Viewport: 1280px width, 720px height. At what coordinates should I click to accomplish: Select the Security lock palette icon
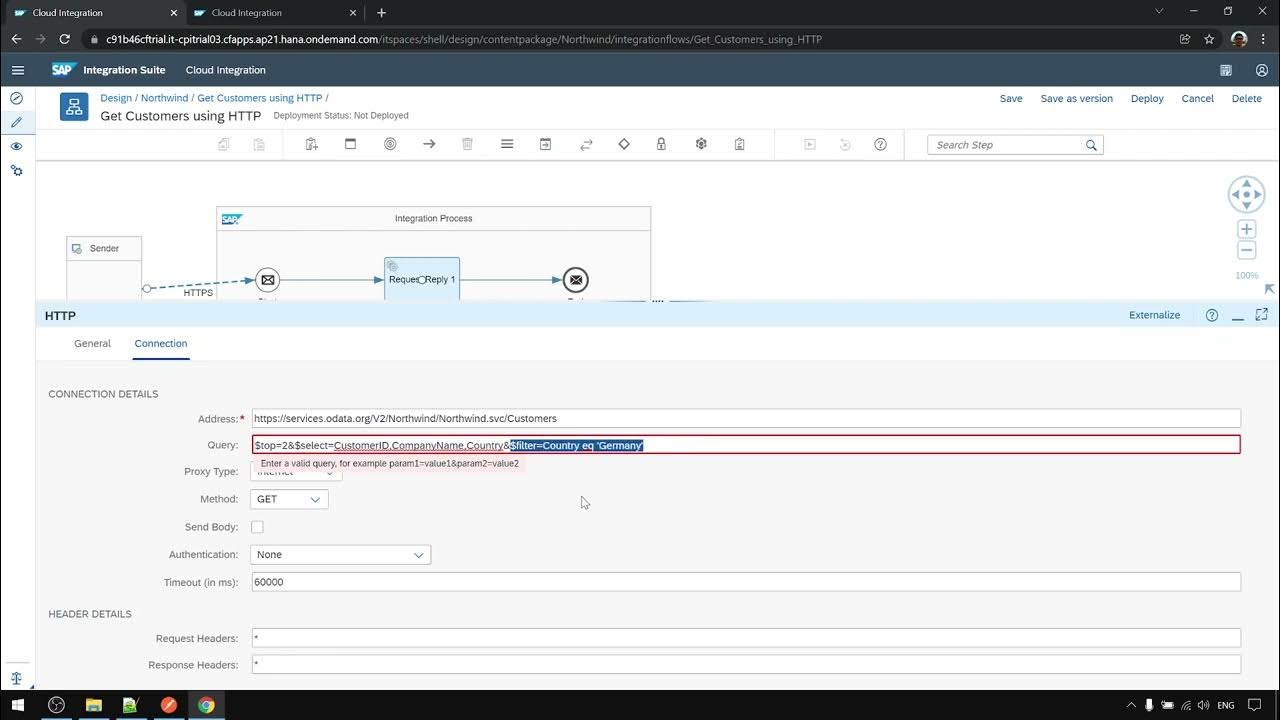click(x=661, y=144)
